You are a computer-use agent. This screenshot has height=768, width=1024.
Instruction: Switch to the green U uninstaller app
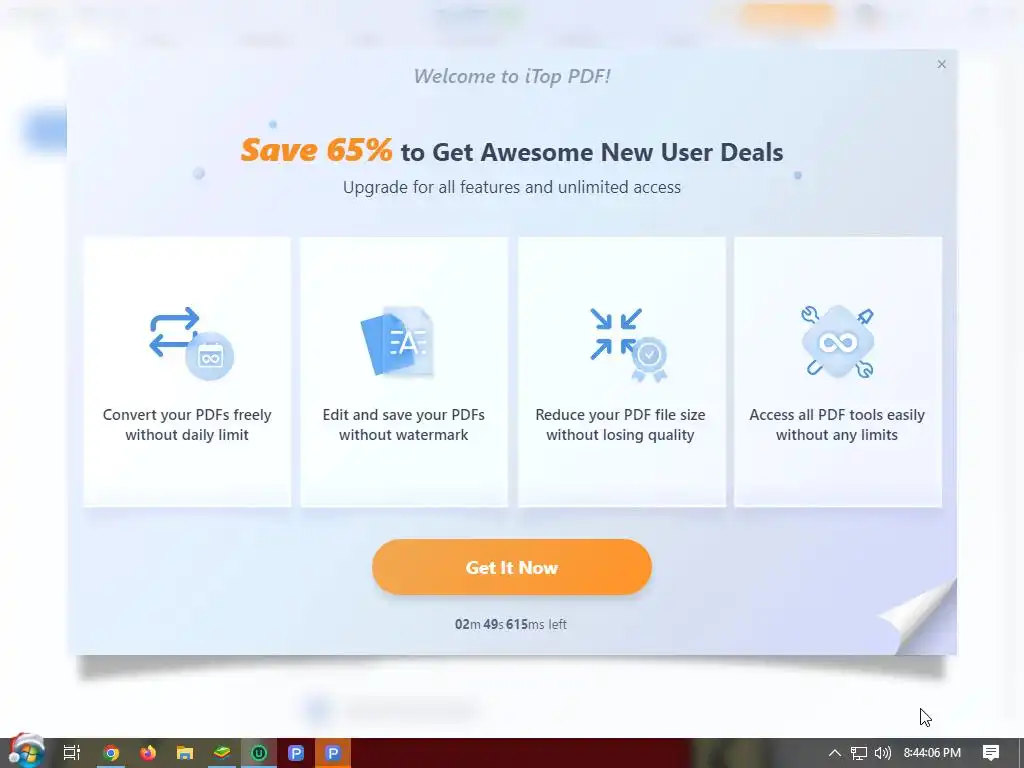pyautogui.click(x=259, y=753)
